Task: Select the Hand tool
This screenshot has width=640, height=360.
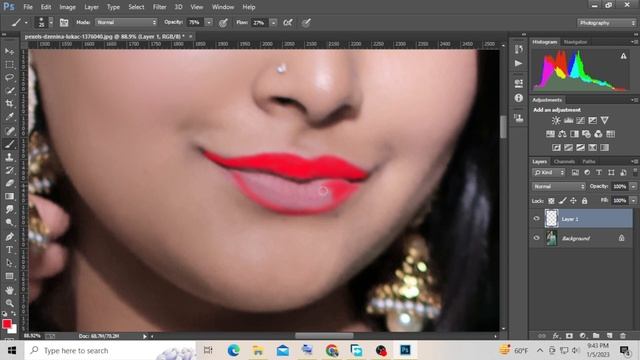Action: (9, 290)
